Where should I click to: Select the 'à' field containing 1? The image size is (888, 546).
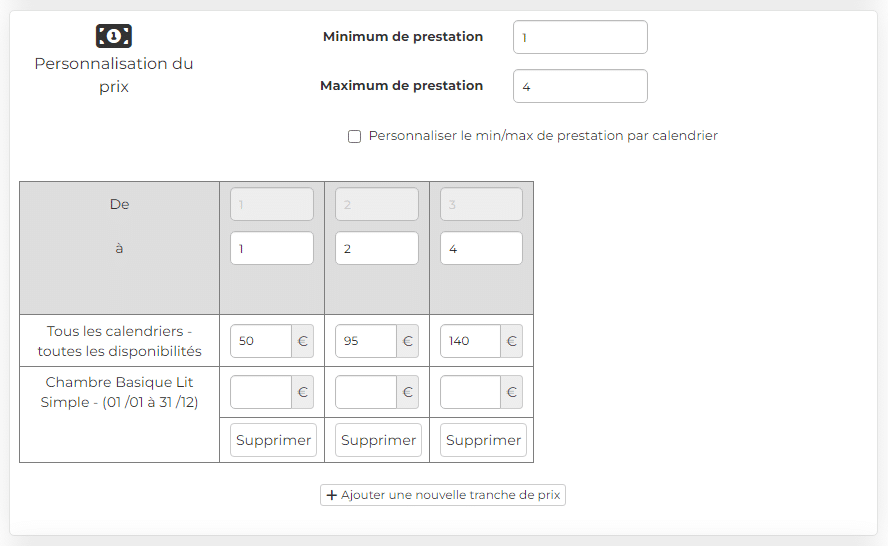(272, 248)
